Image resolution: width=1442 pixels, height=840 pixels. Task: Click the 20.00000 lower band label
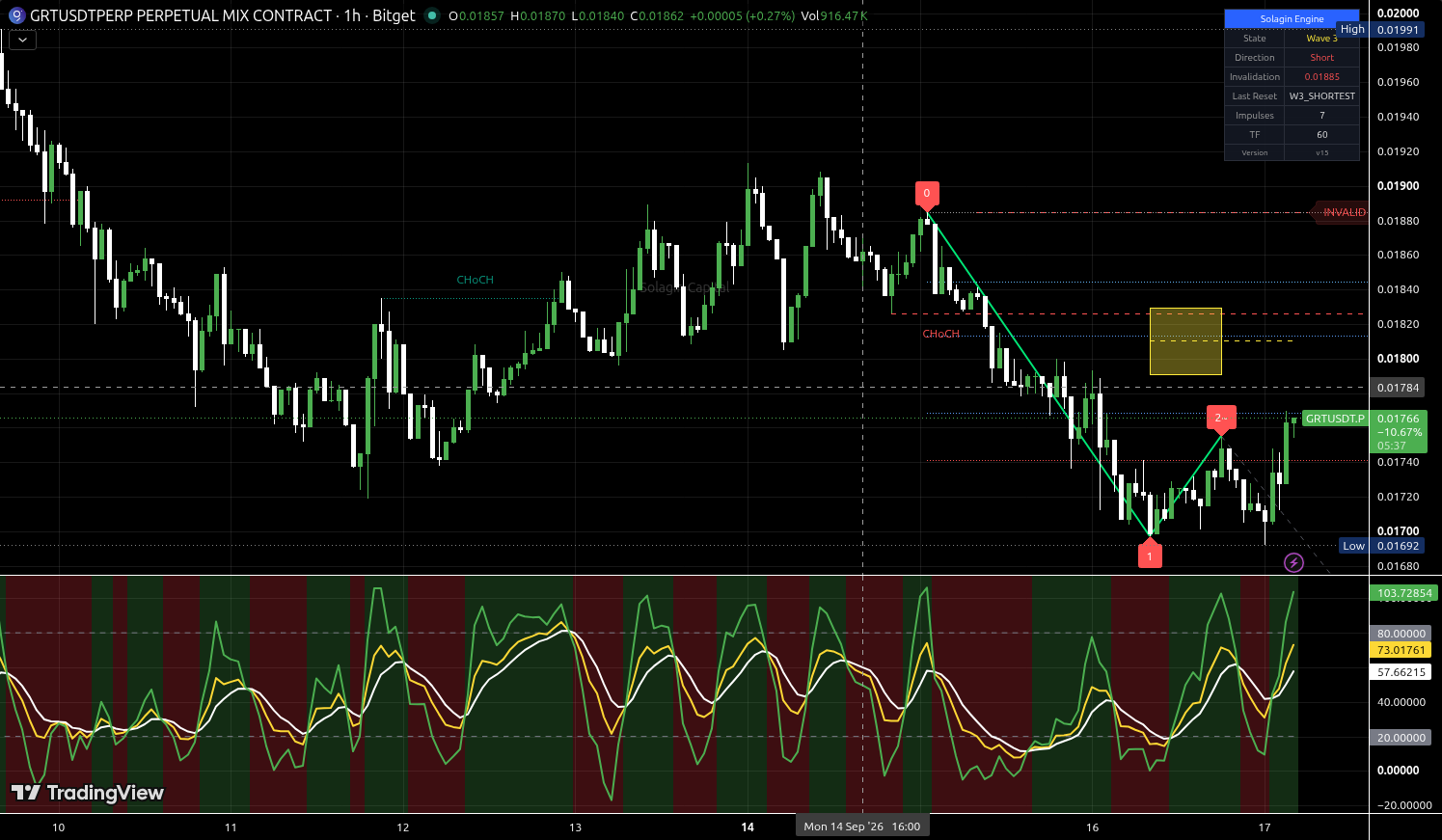(1401, 738)
